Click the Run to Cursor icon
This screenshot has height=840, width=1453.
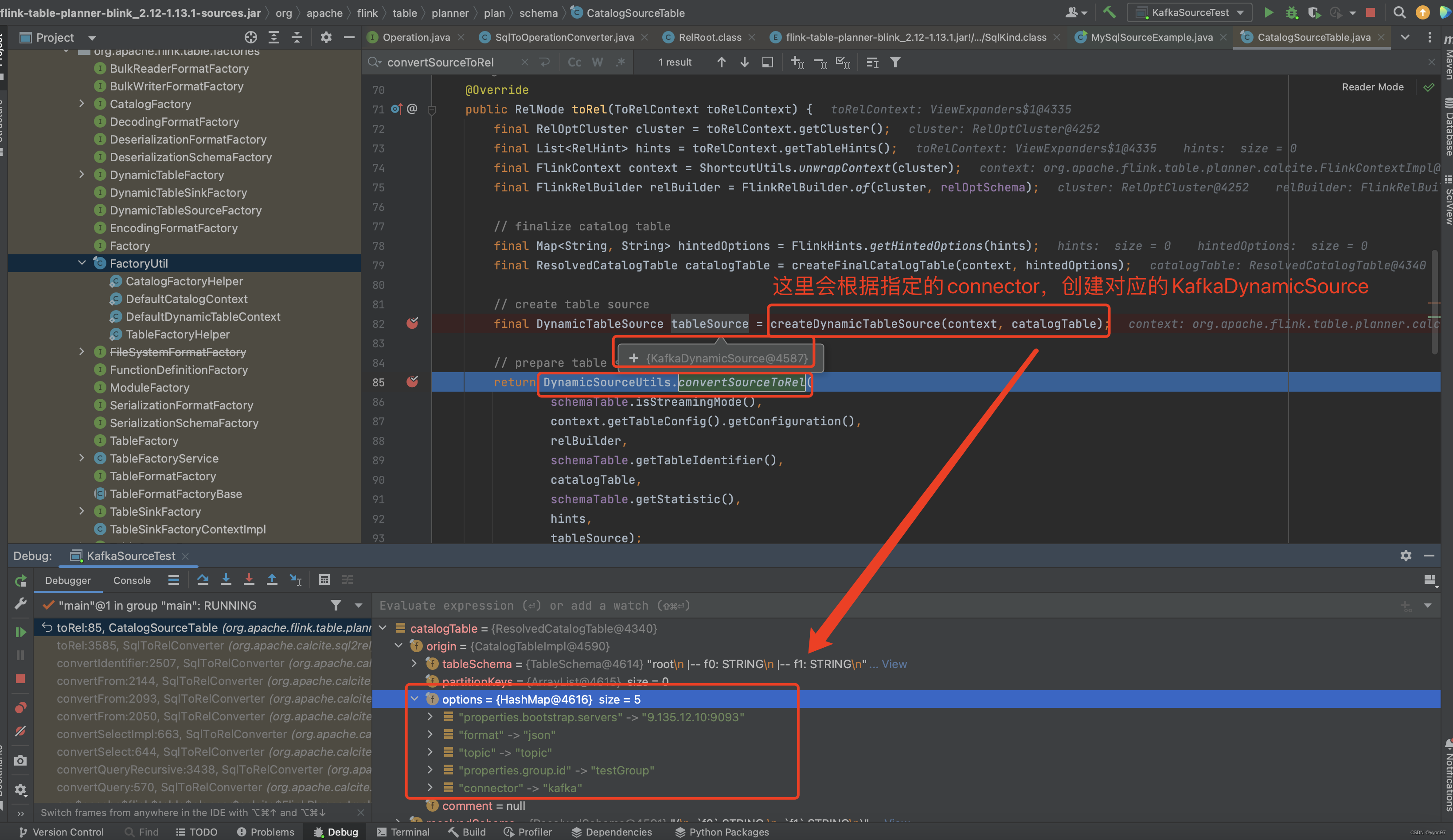(x=295, y=579)
